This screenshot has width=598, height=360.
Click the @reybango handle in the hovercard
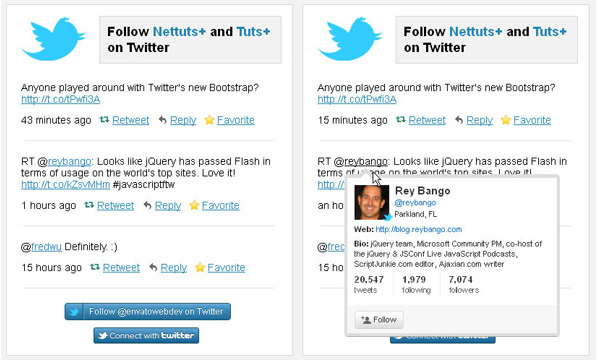[x=415, y=203]
